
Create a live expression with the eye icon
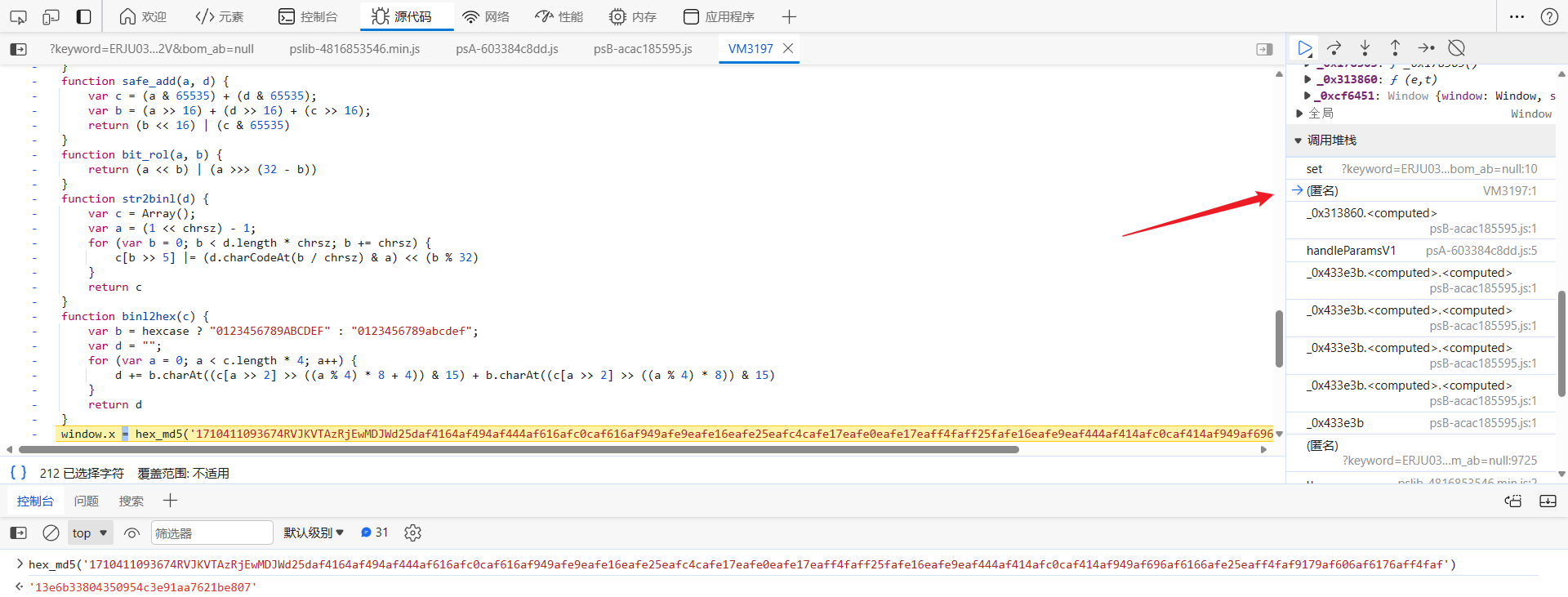[131, 532]
